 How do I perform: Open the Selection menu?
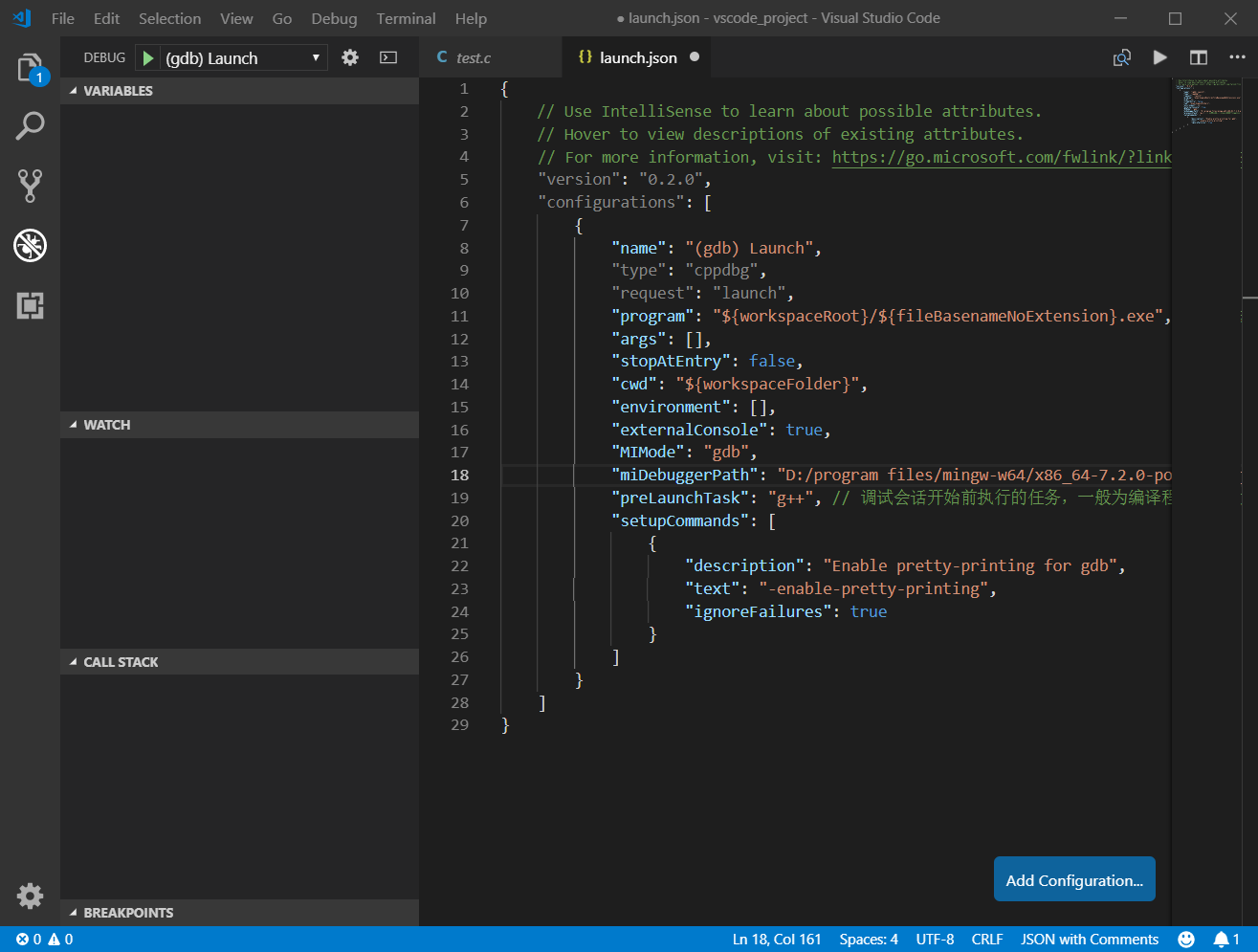coord(169,18)
